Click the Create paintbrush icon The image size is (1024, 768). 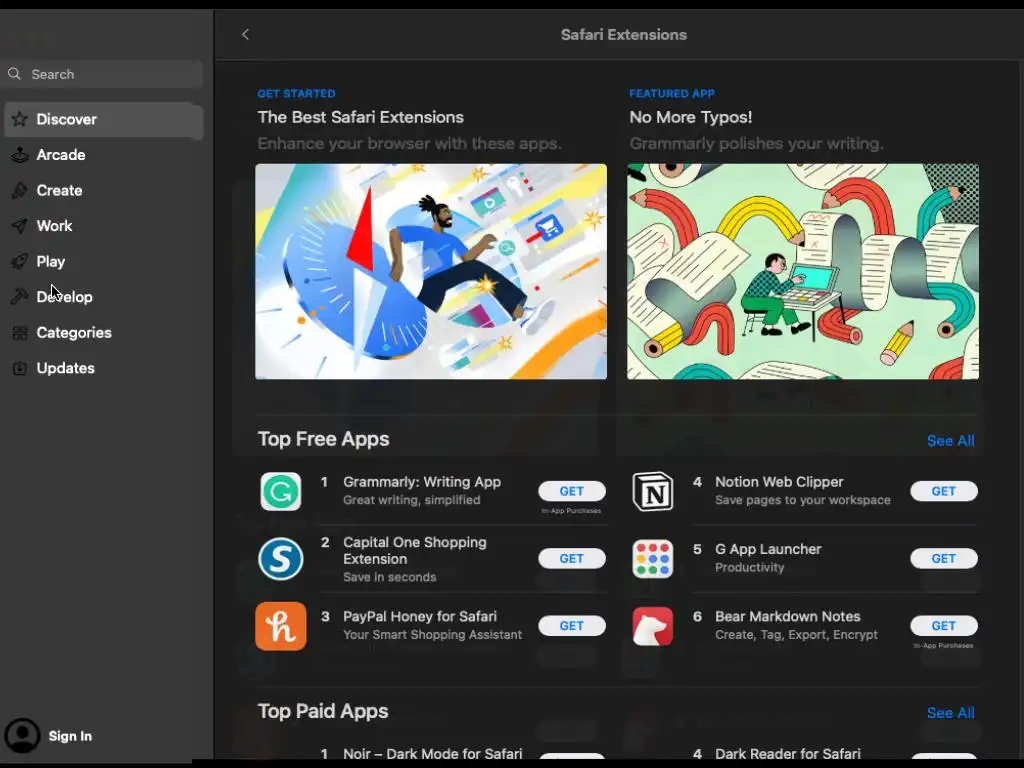click(20, 190)
